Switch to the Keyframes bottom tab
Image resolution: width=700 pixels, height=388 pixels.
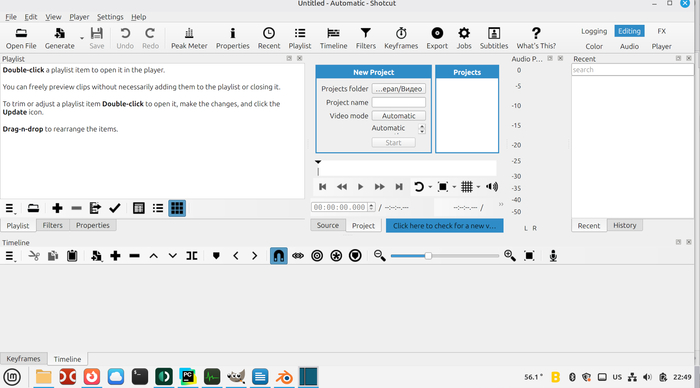tap(23, 359)
